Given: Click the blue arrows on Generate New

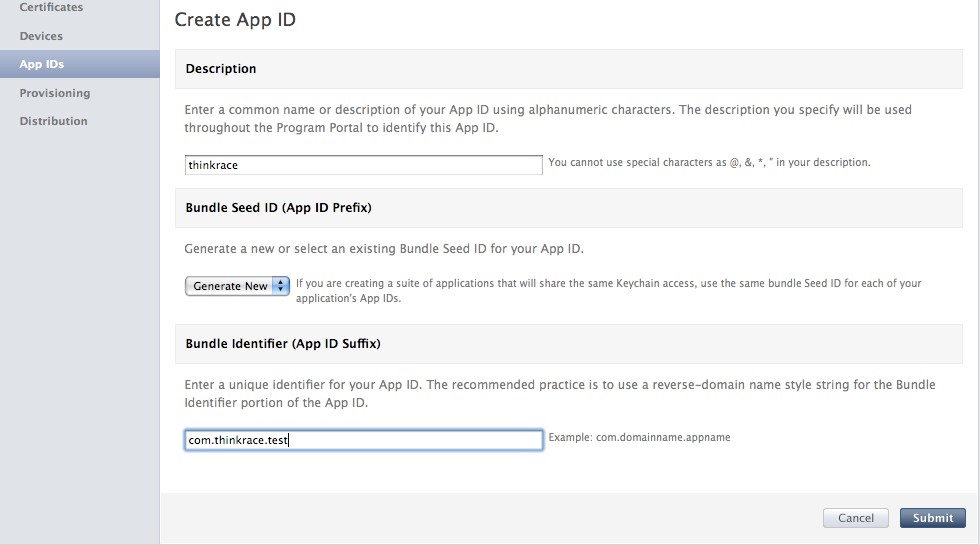Looking at the screenshot, I should [281, 286].
